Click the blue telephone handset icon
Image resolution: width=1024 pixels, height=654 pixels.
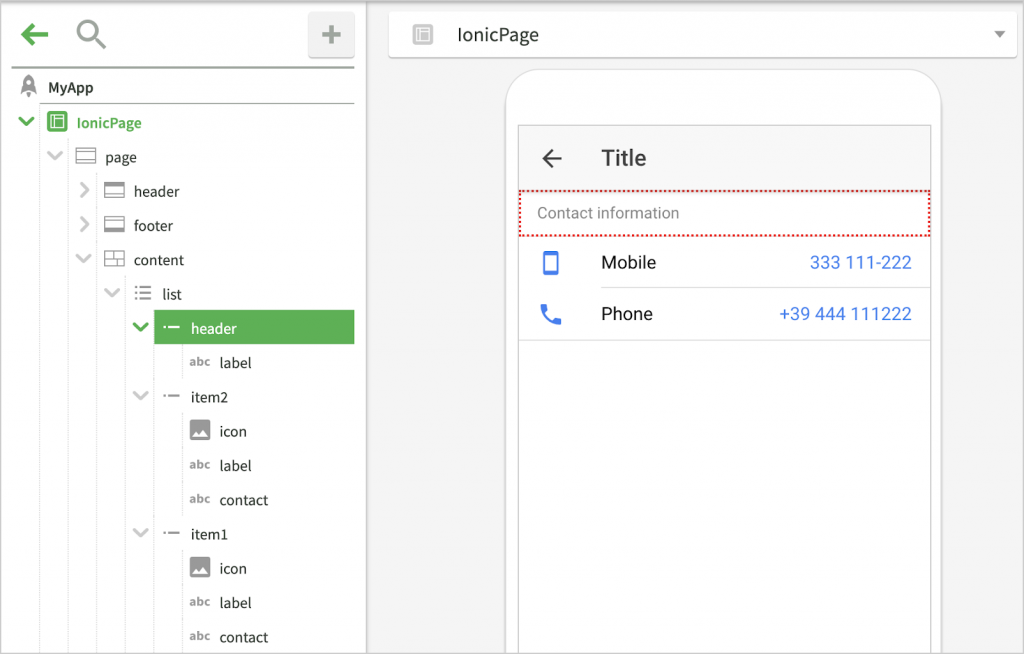(x=550, y=314)
